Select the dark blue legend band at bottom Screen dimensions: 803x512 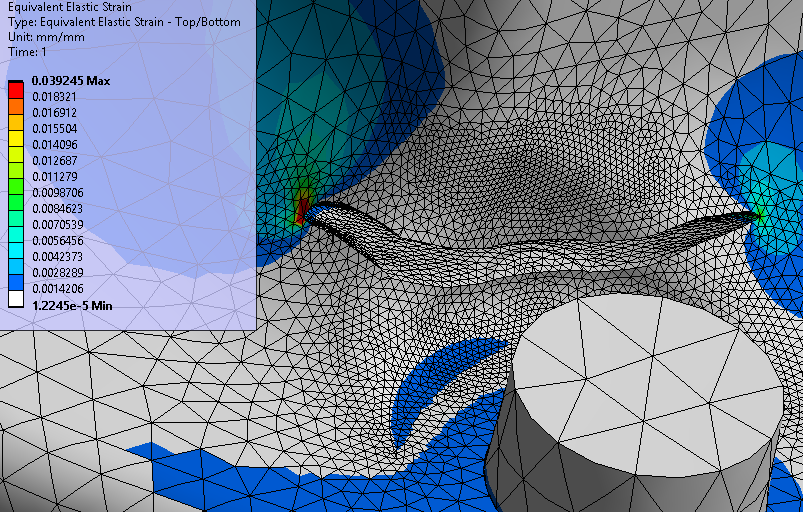15,288
